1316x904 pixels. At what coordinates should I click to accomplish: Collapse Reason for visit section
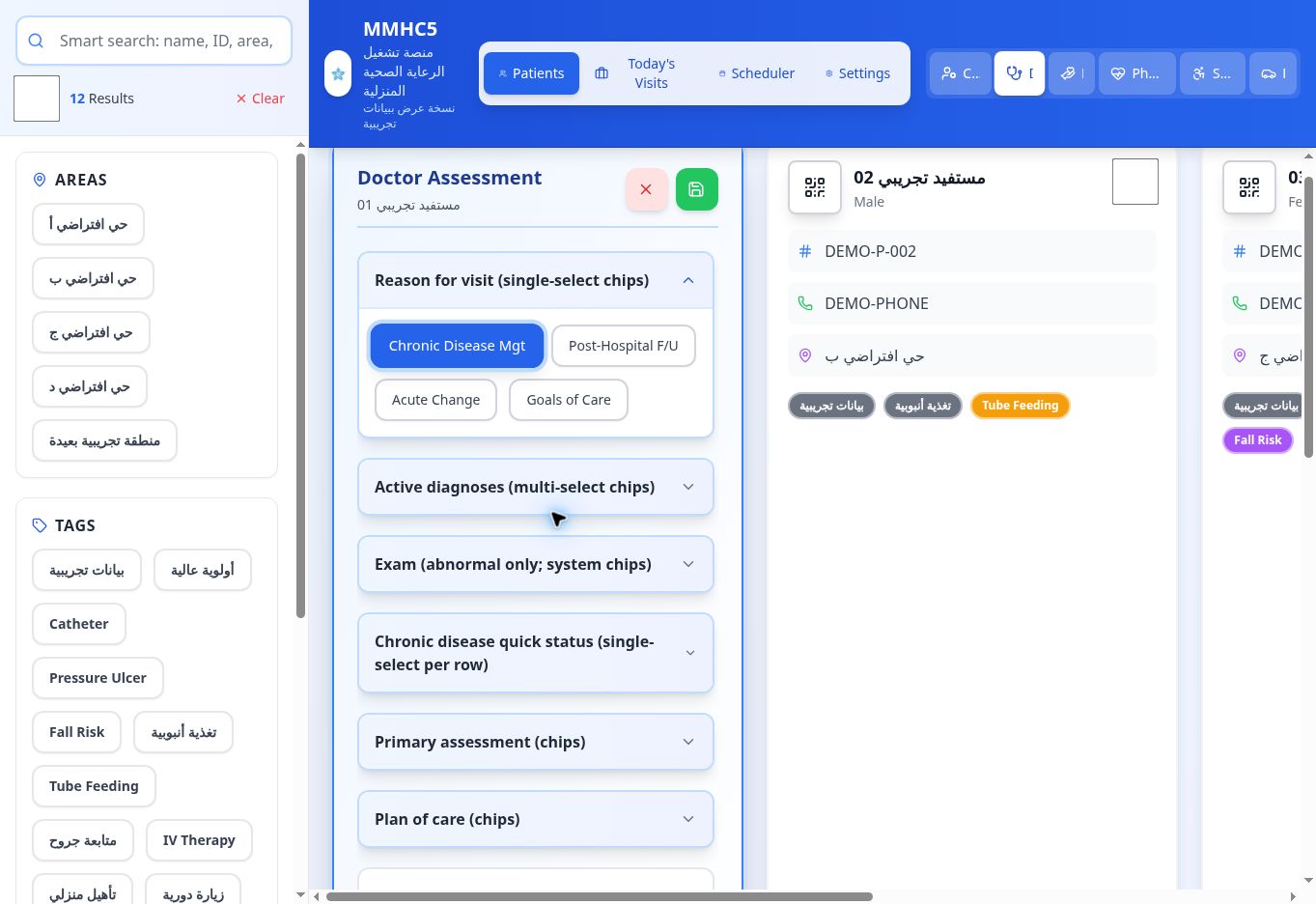tap(536, 280)
